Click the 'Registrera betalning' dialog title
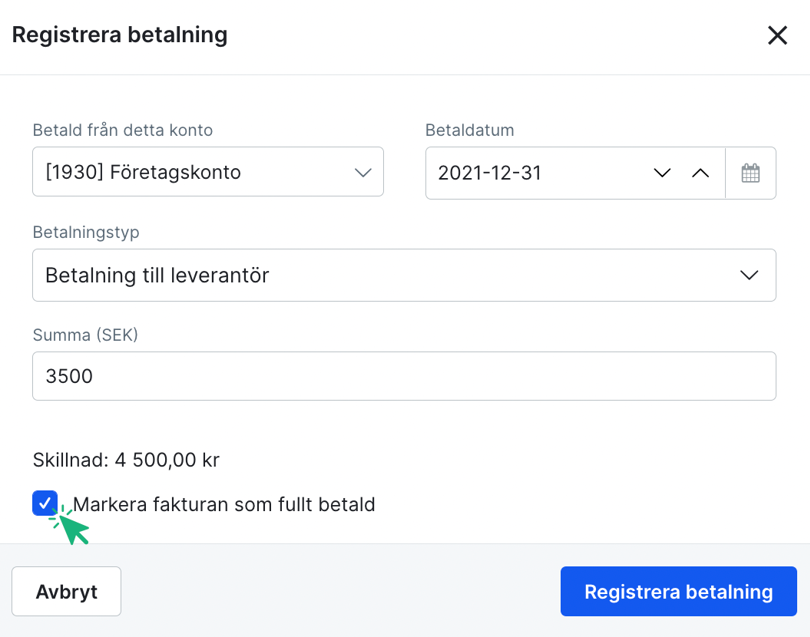810x637 pixels. coord(119,35)
